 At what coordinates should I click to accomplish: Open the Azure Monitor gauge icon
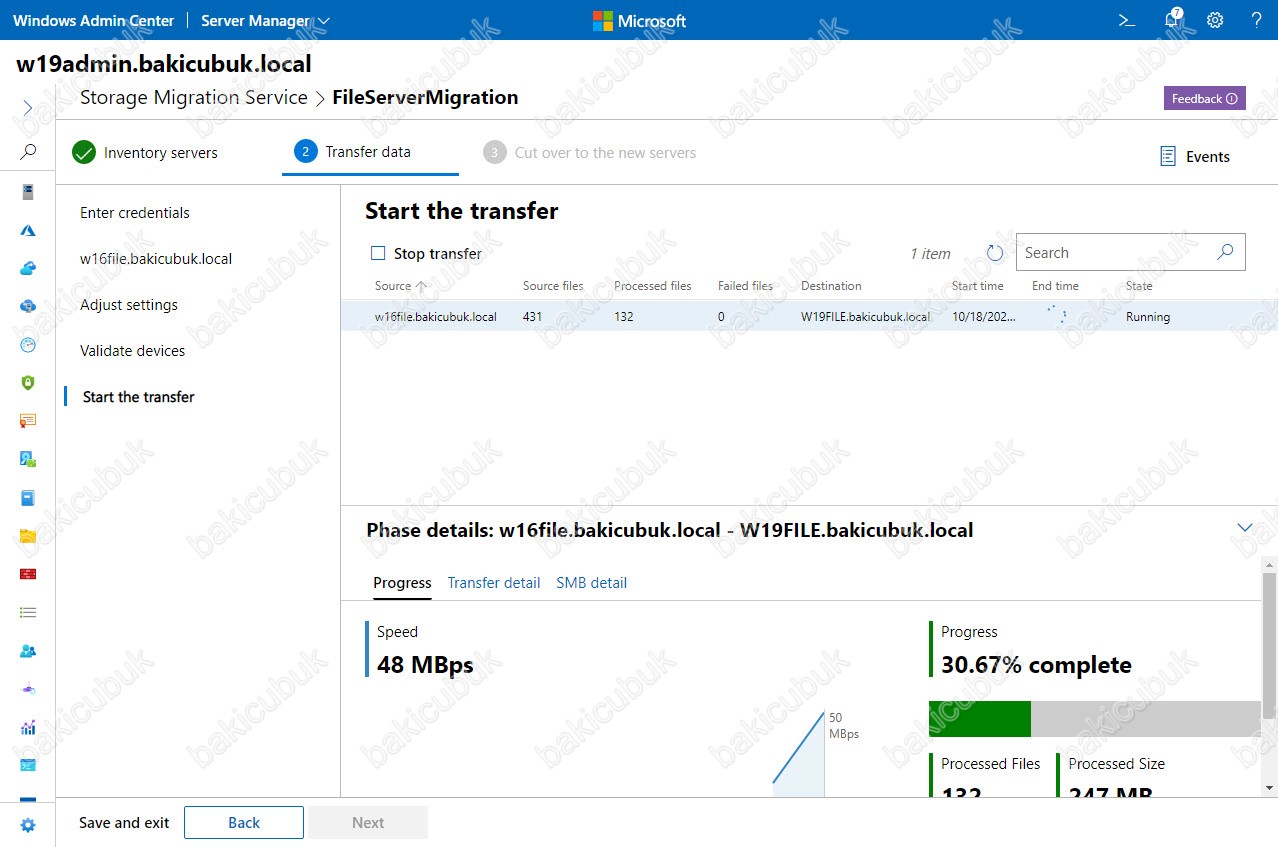click(x=28, y=345)
